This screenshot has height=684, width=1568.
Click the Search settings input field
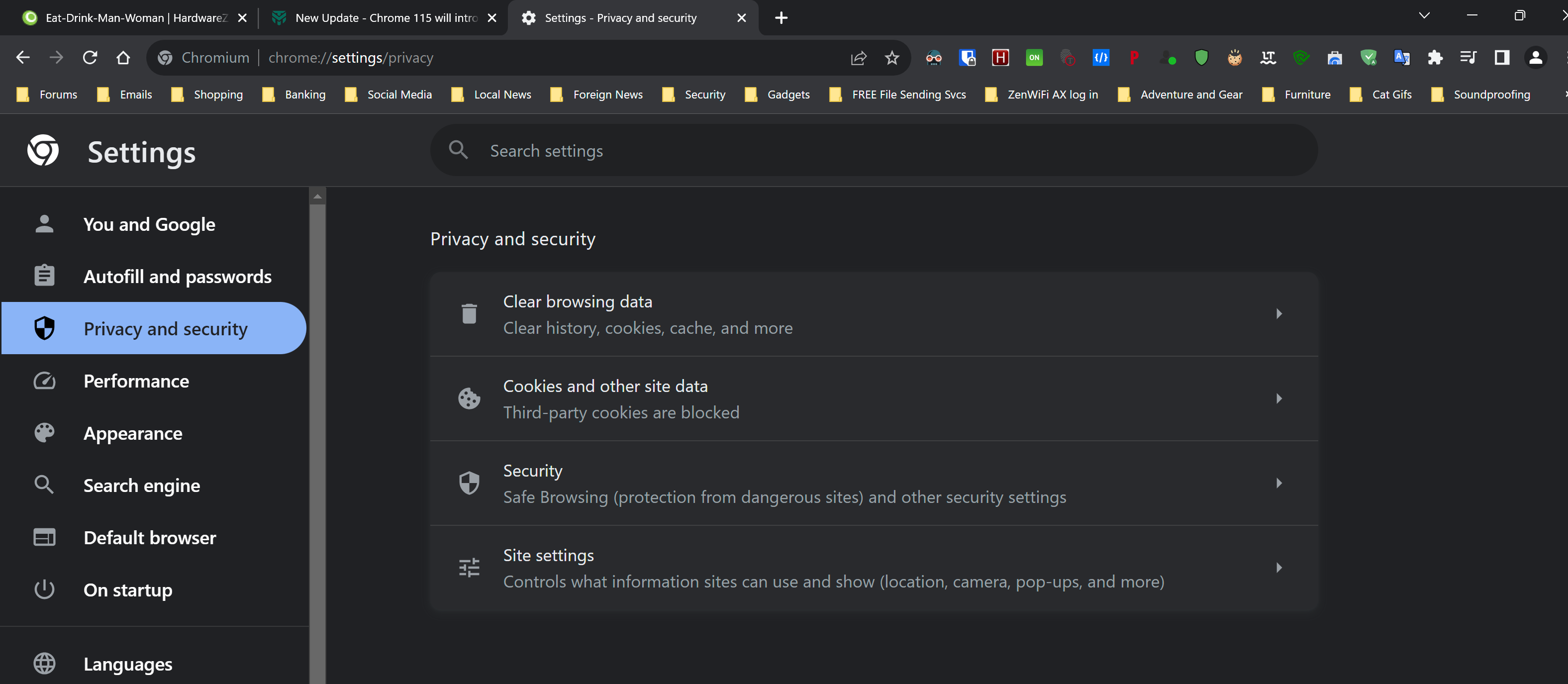(x=873, y=151)
